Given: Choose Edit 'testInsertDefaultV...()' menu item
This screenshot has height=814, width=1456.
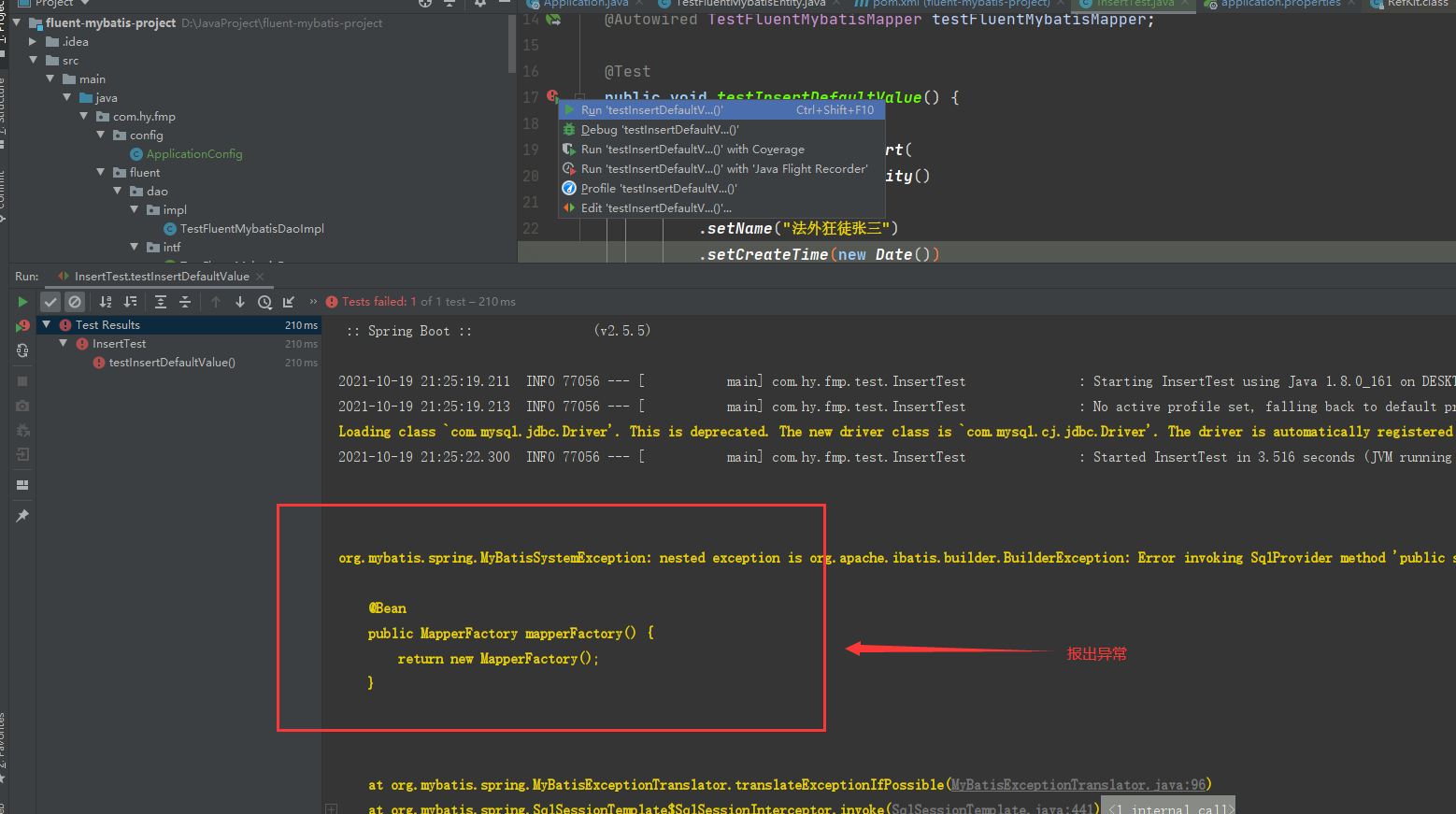Looking at the screenshot, I should 721,208.
